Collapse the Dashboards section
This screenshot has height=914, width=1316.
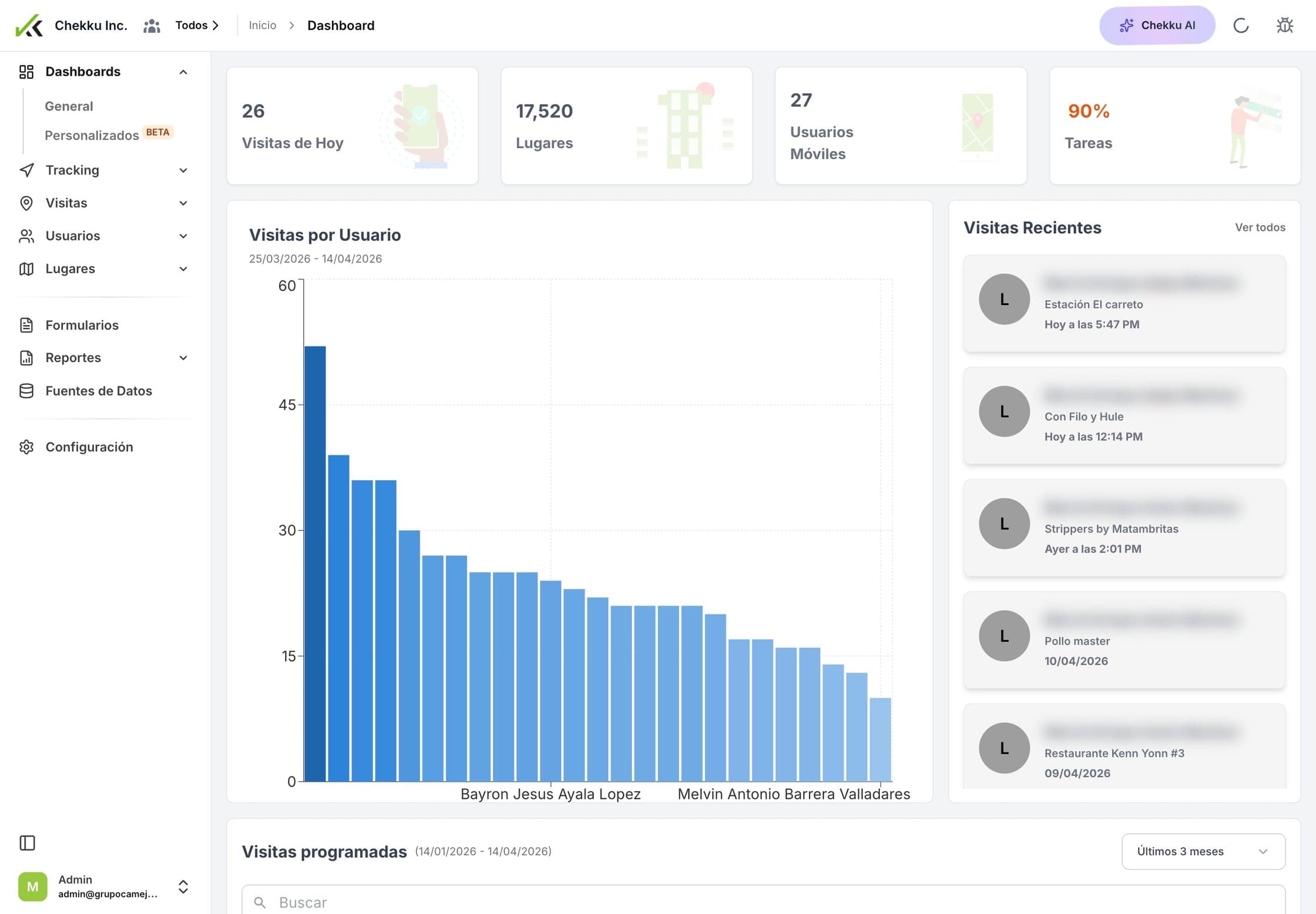(x=183, y=71)
